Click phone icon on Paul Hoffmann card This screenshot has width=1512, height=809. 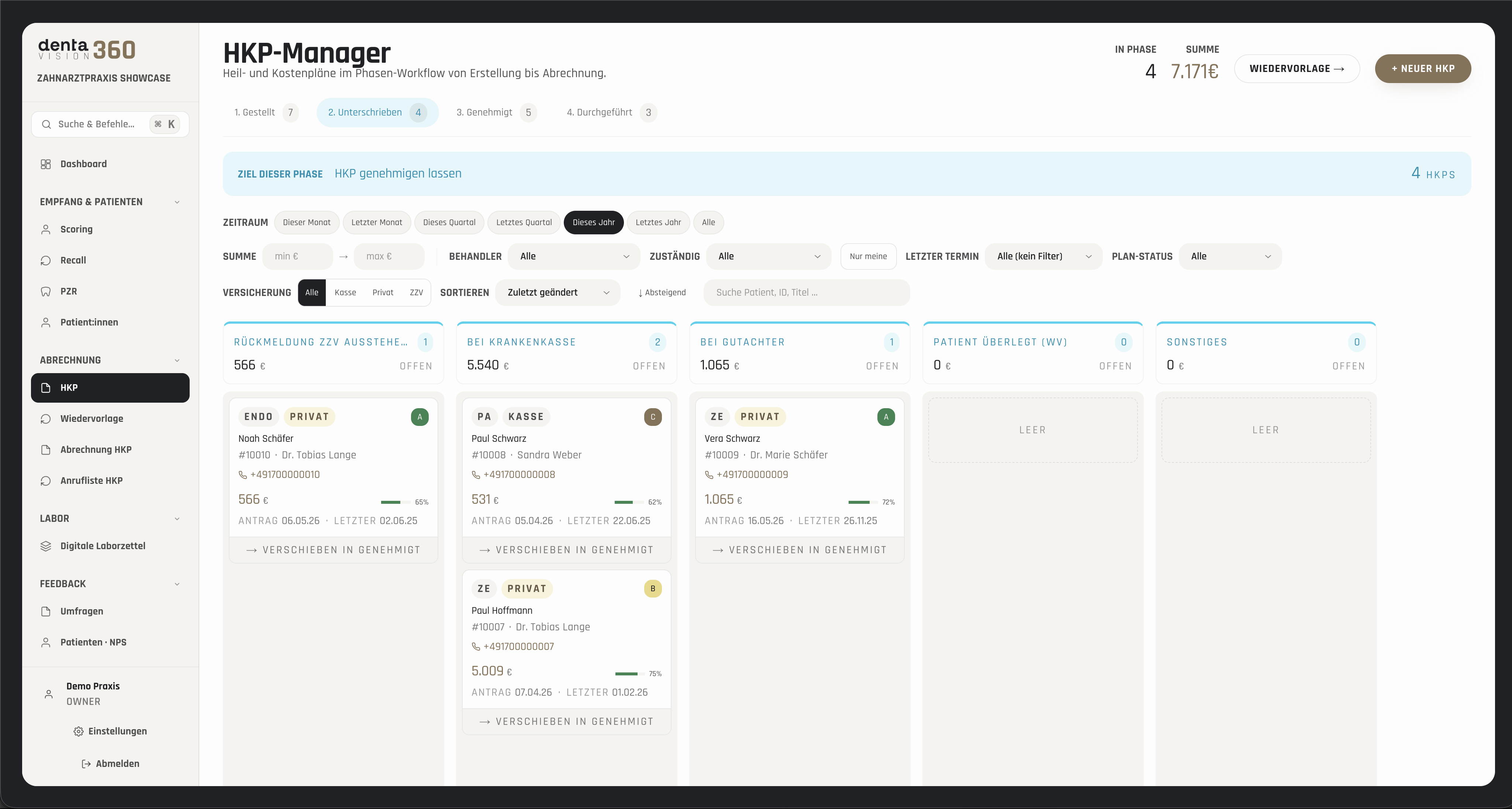pyautogui.click(x=476, y=647)
